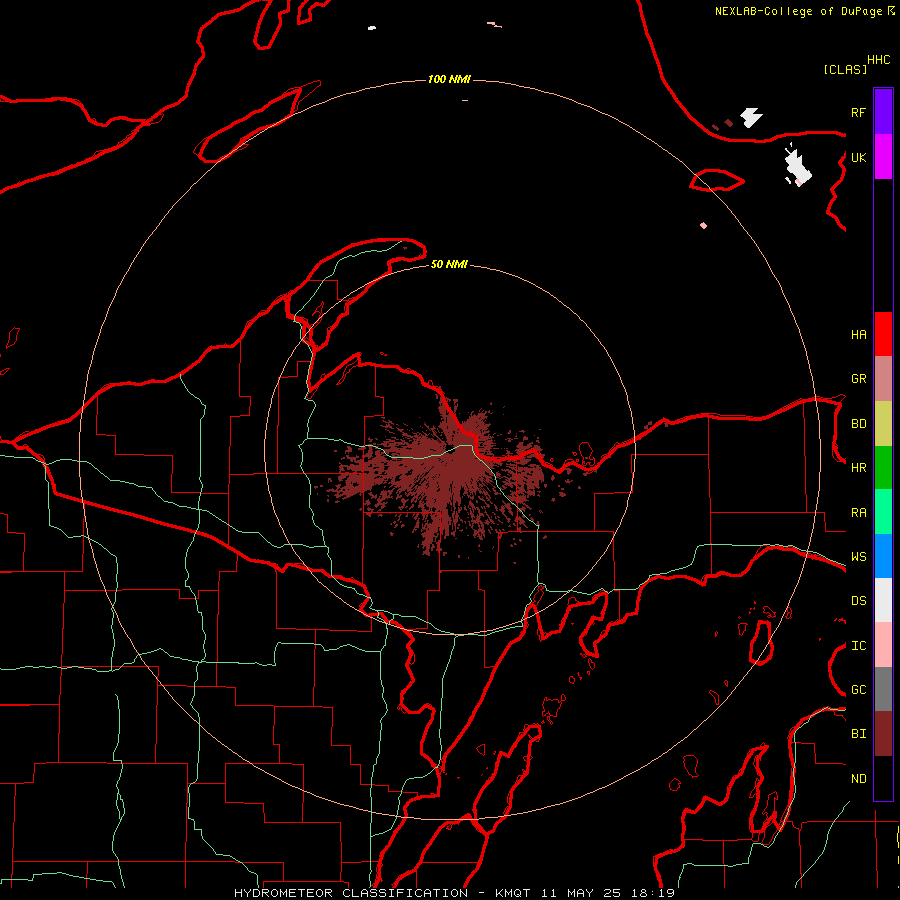Click the UK legend label
The image size is (900, 900).
[858, 157]
